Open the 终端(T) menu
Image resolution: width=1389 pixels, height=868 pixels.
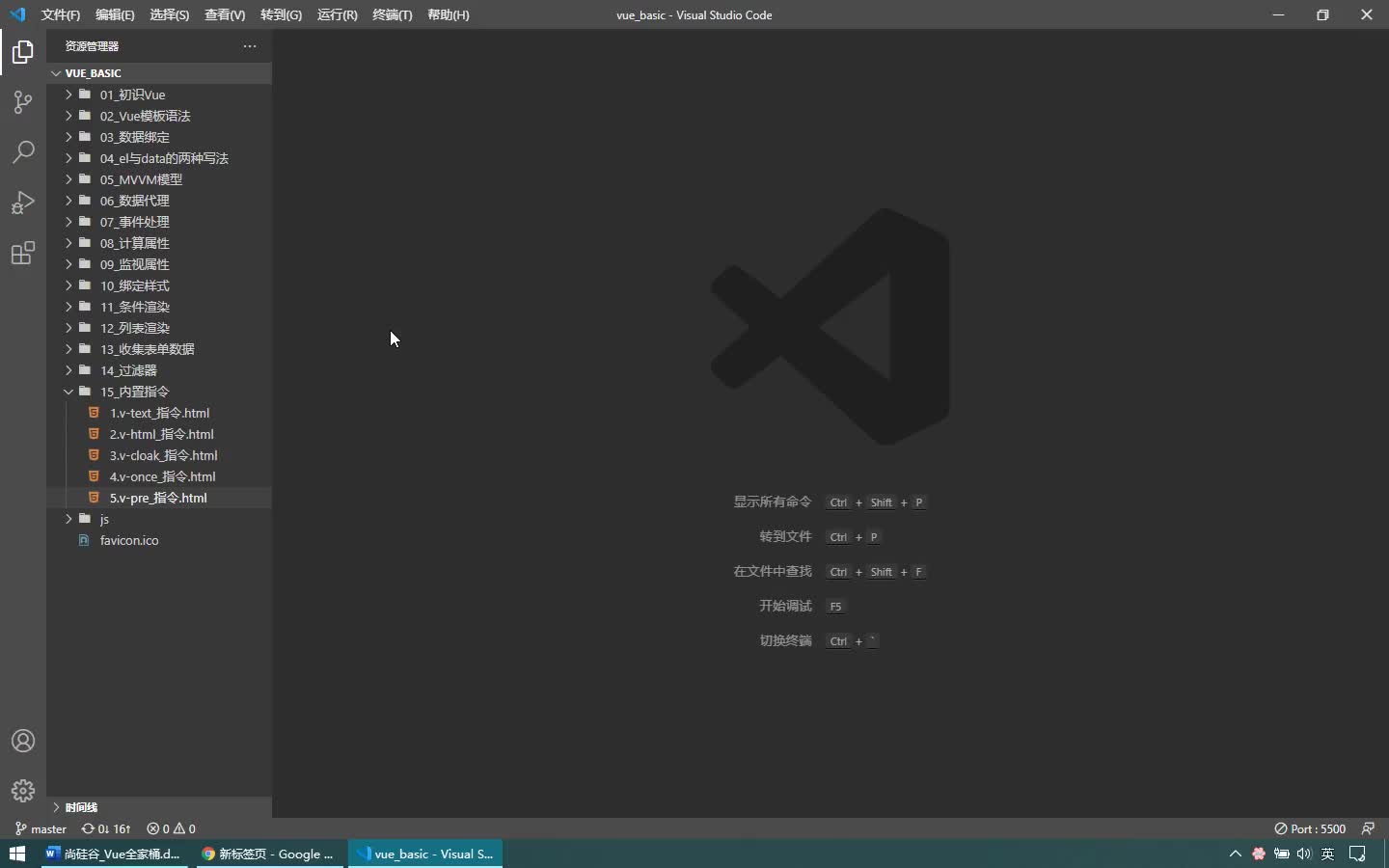point(393,14)
